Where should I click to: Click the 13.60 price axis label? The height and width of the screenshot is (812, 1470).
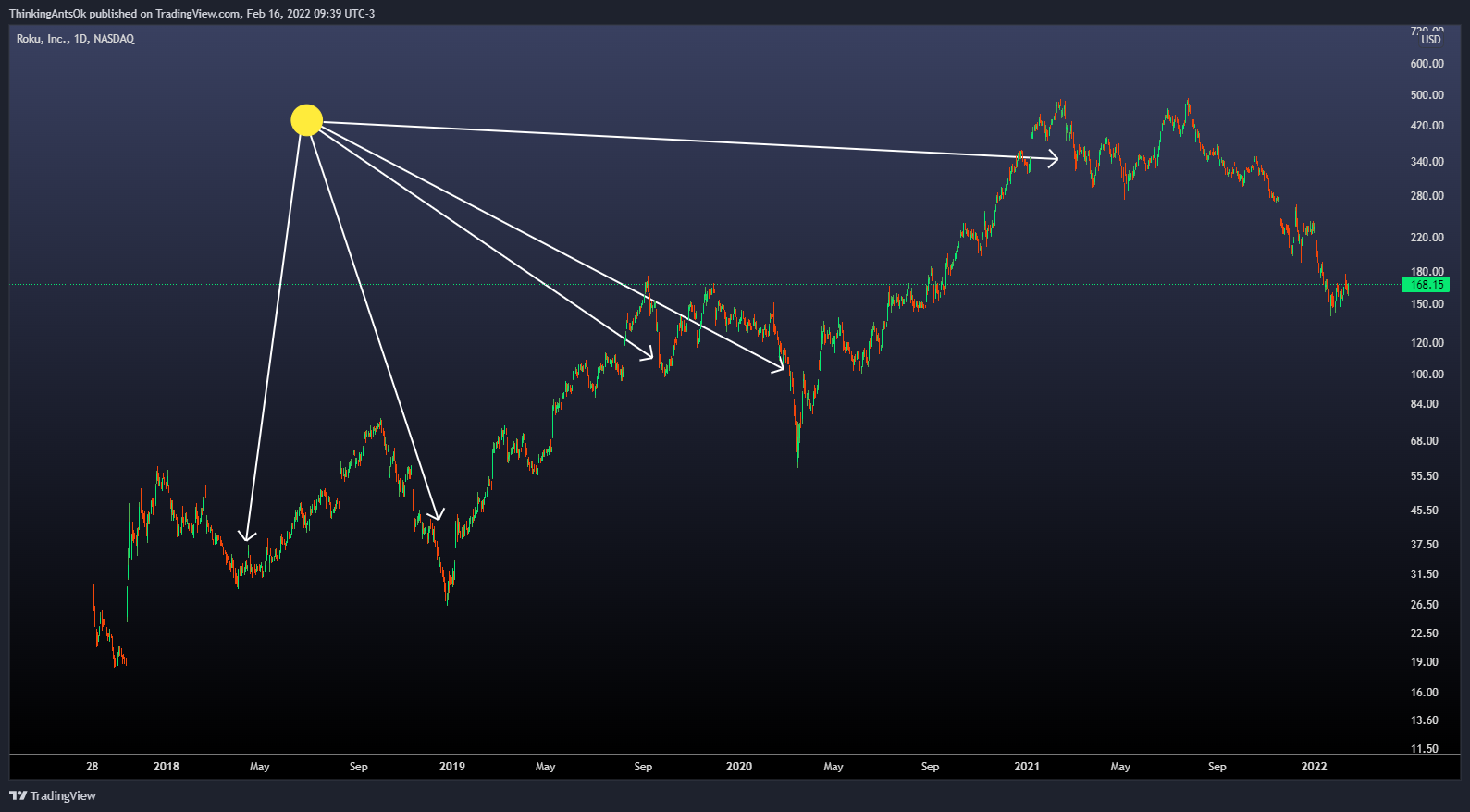click(1425, 720)
